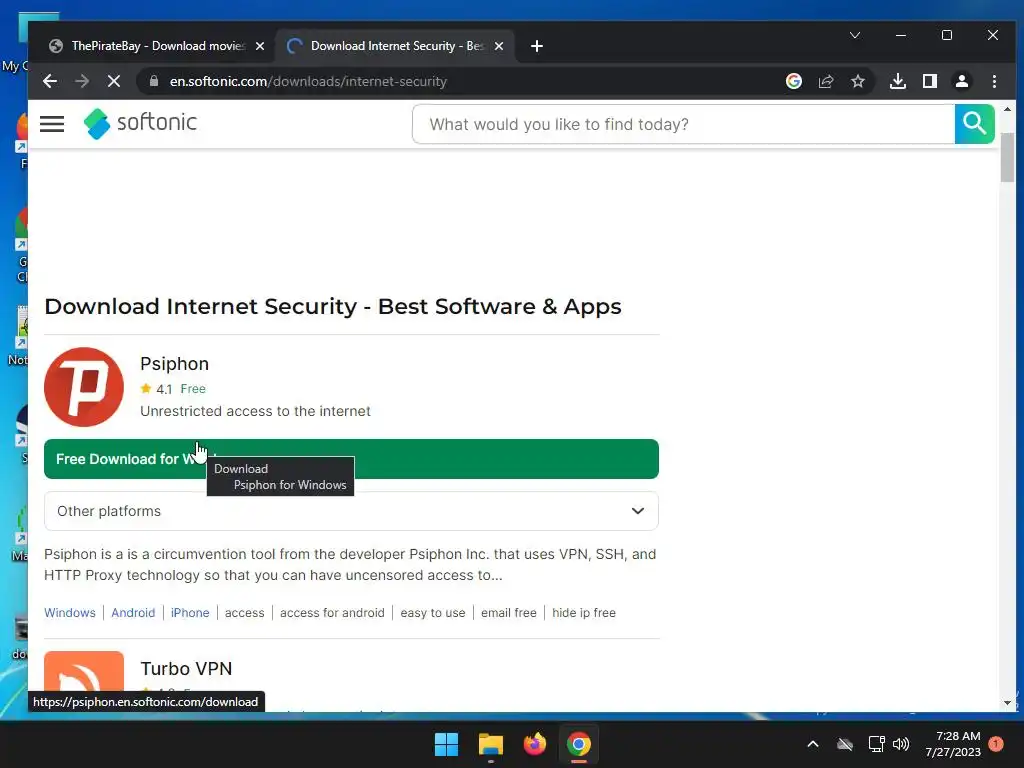Click 'Unrestricted access to the internet' text
Viewport: 1024px width, 768px height.
255,411
